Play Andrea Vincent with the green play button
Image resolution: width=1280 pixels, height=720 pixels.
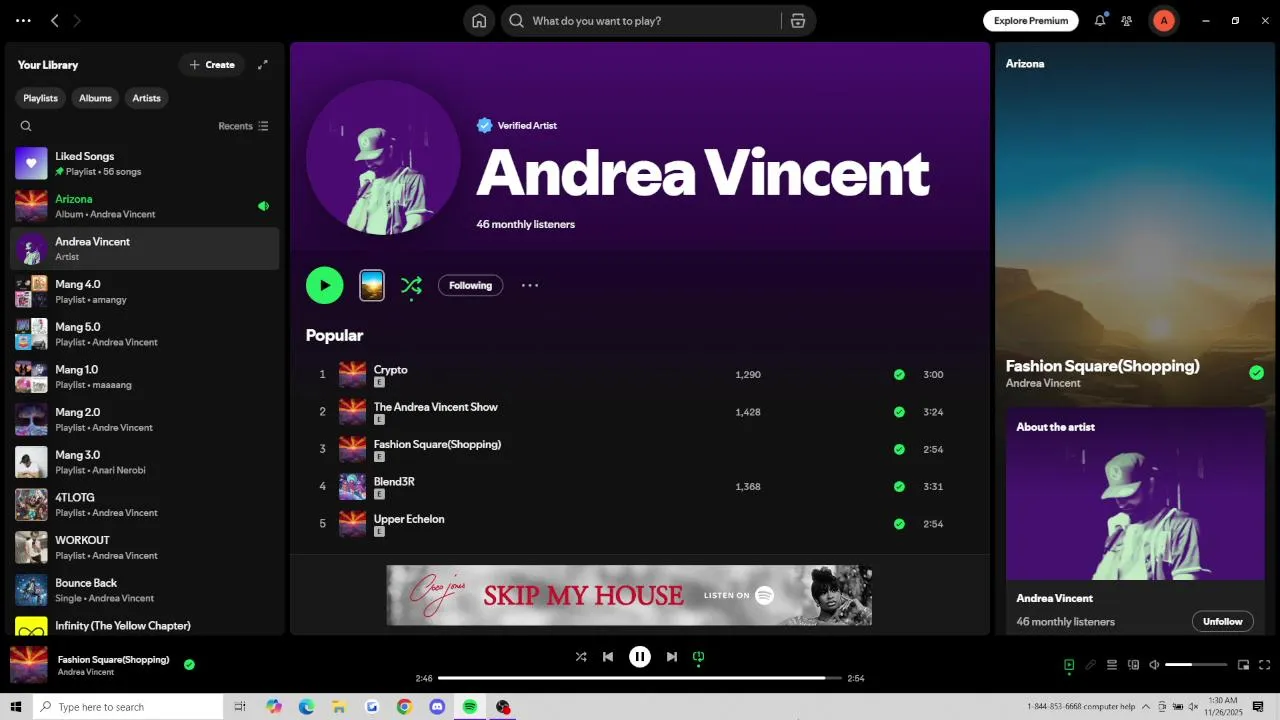click(x=324, y=285)
